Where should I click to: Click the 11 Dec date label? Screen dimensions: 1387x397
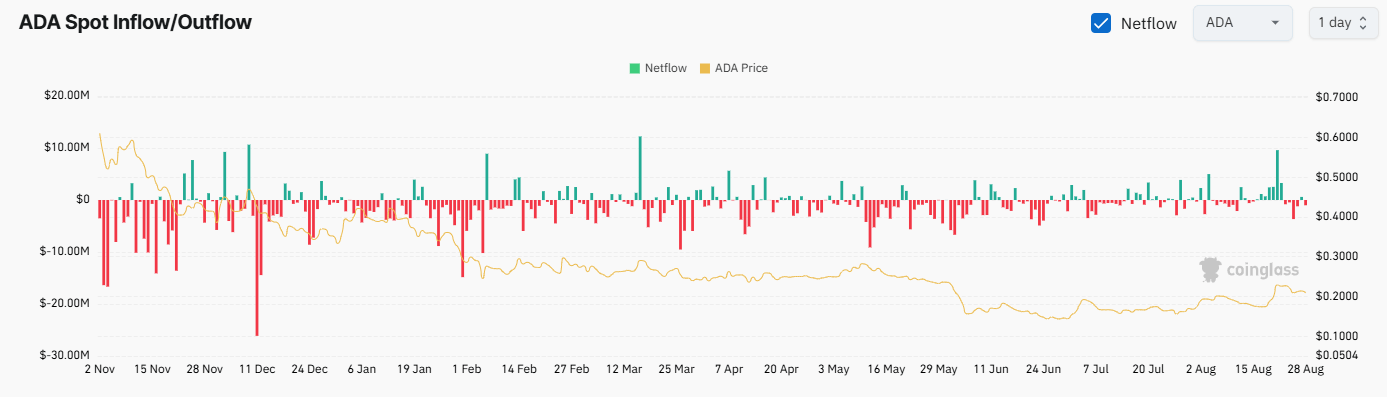(257, 369)
